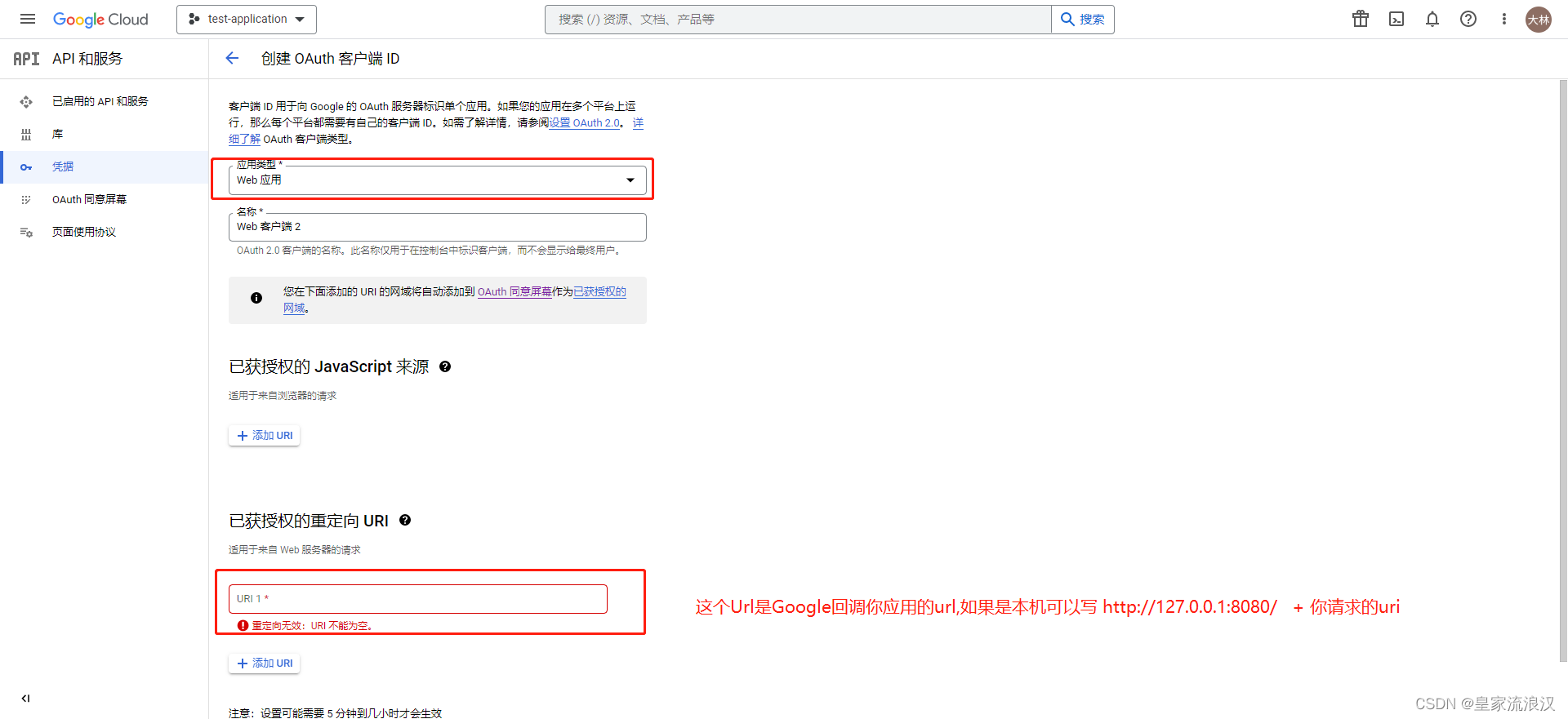Open the help question mark icon
1568x719 pixels.
coord(1468,19)
